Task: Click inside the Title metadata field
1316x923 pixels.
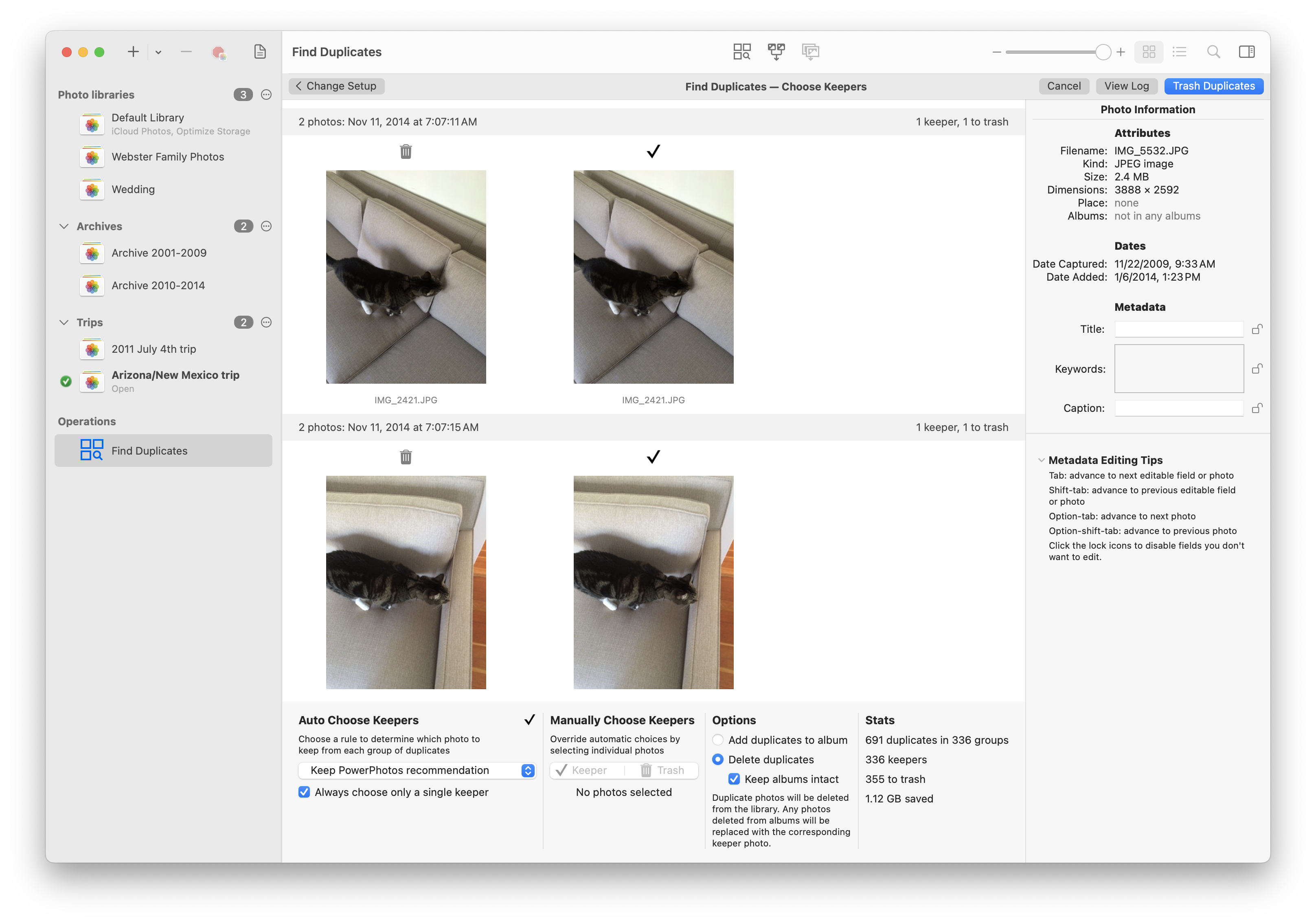Action: [1178, 328]
